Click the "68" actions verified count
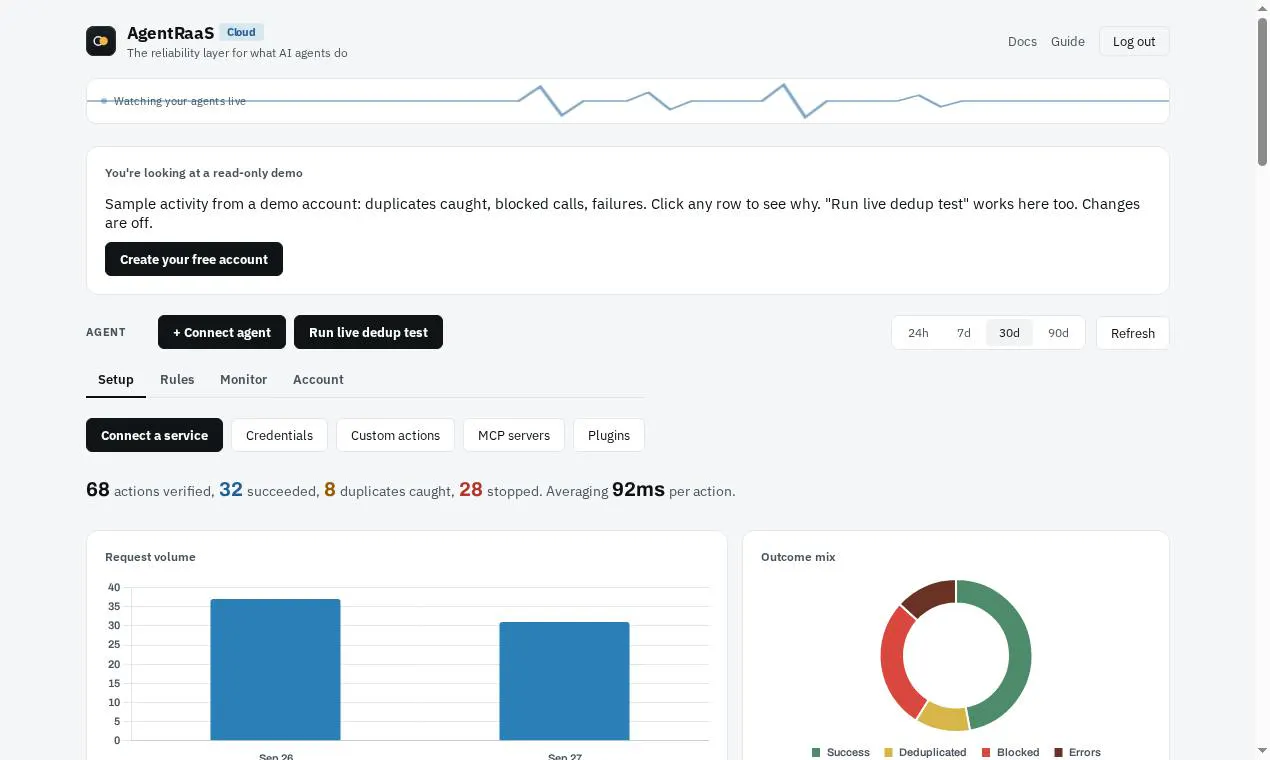Screen dimensions: 1270x760 point(98,490)
